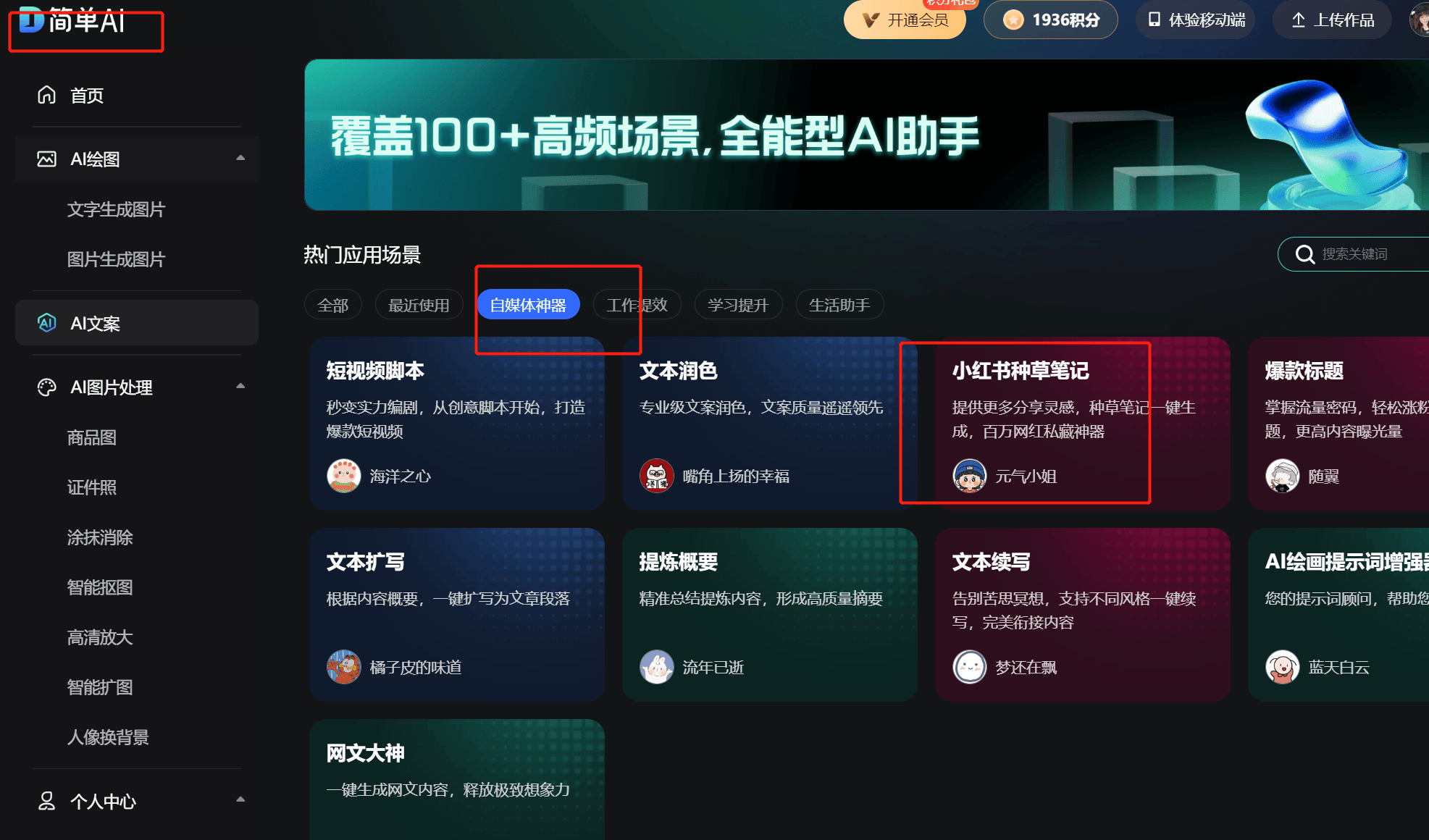
Task: Switch to the 学习提升 tab
Action: [738, 305]
